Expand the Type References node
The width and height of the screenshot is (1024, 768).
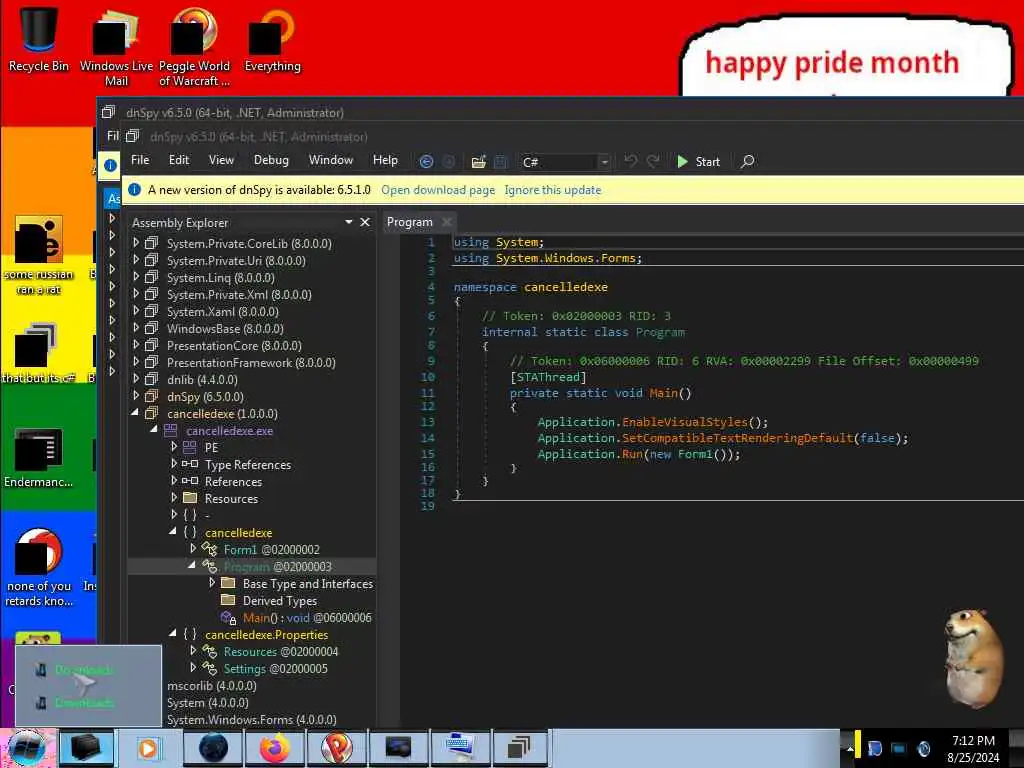174,464
